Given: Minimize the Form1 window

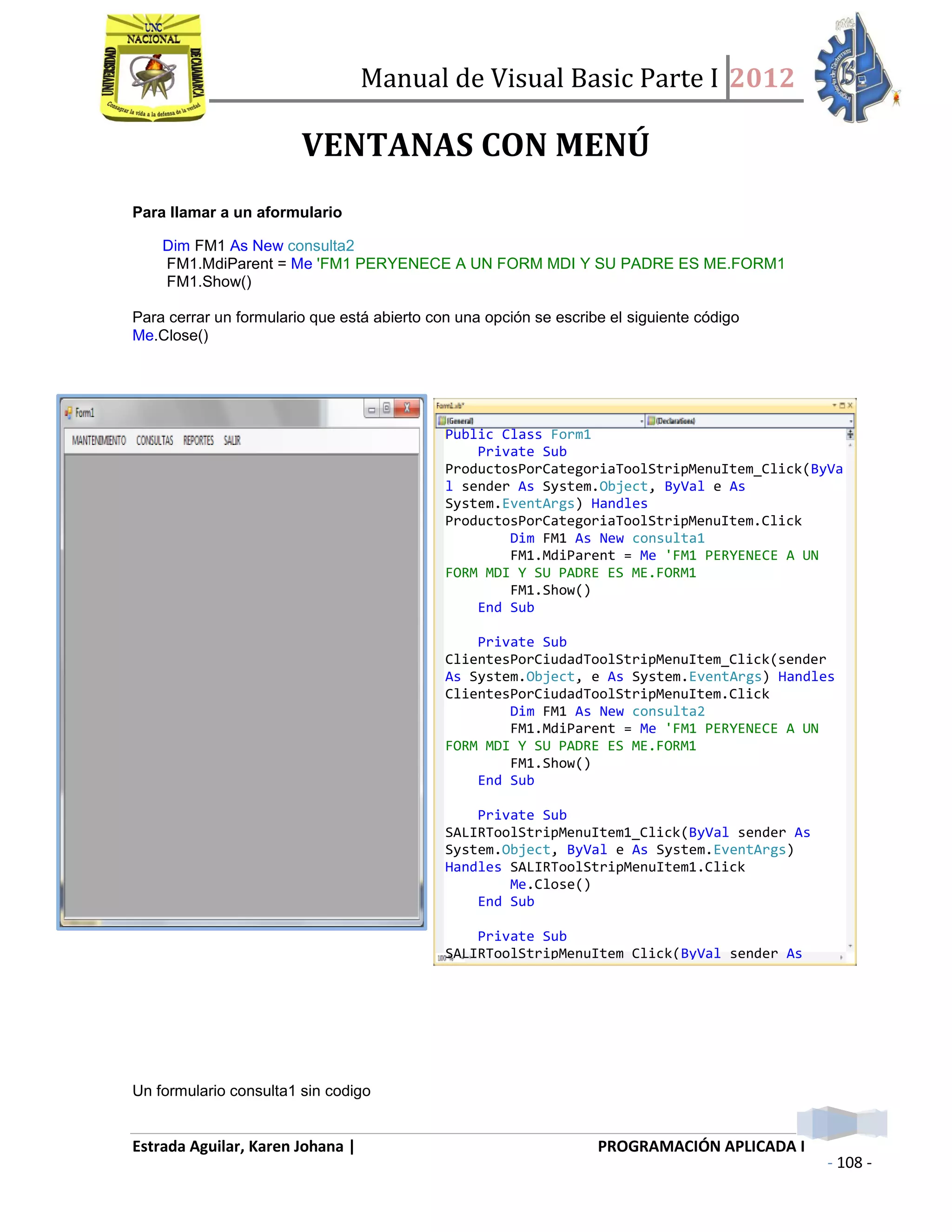Looking at the screenshot, I should click(x=371, y=409).
